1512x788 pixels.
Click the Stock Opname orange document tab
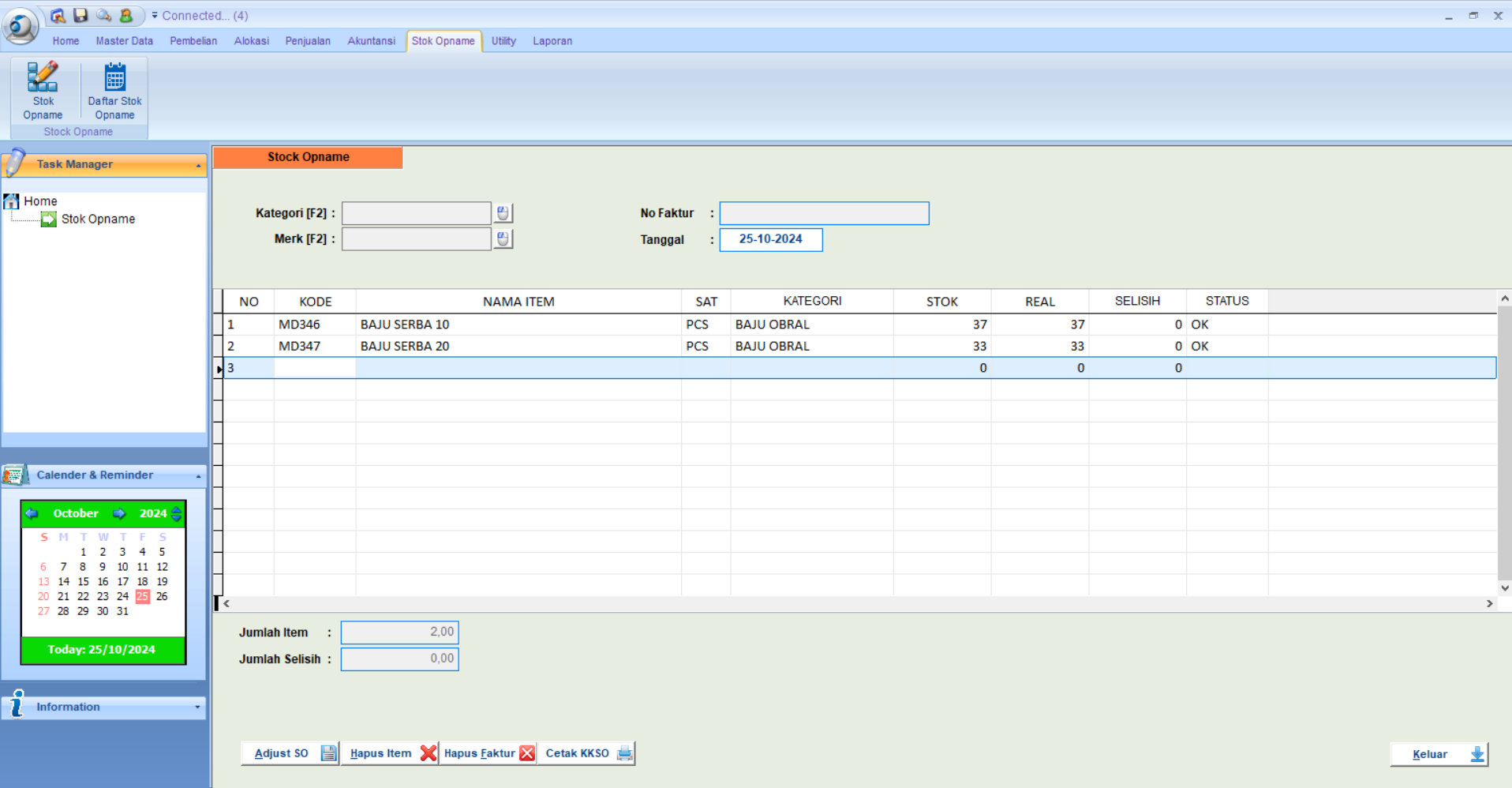(308, 157)
